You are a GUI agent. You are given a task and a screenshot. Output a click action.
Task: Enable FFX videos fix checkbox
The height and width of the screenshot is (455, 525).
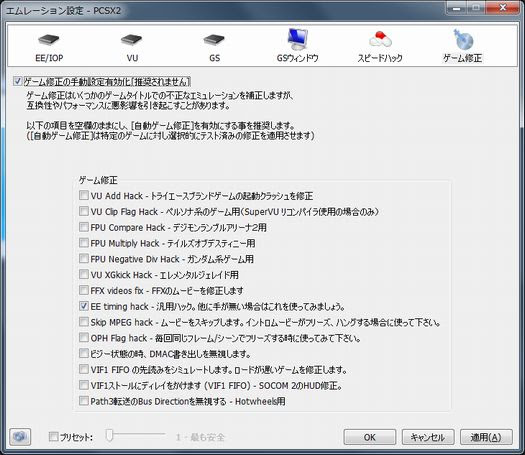[83, 290]
